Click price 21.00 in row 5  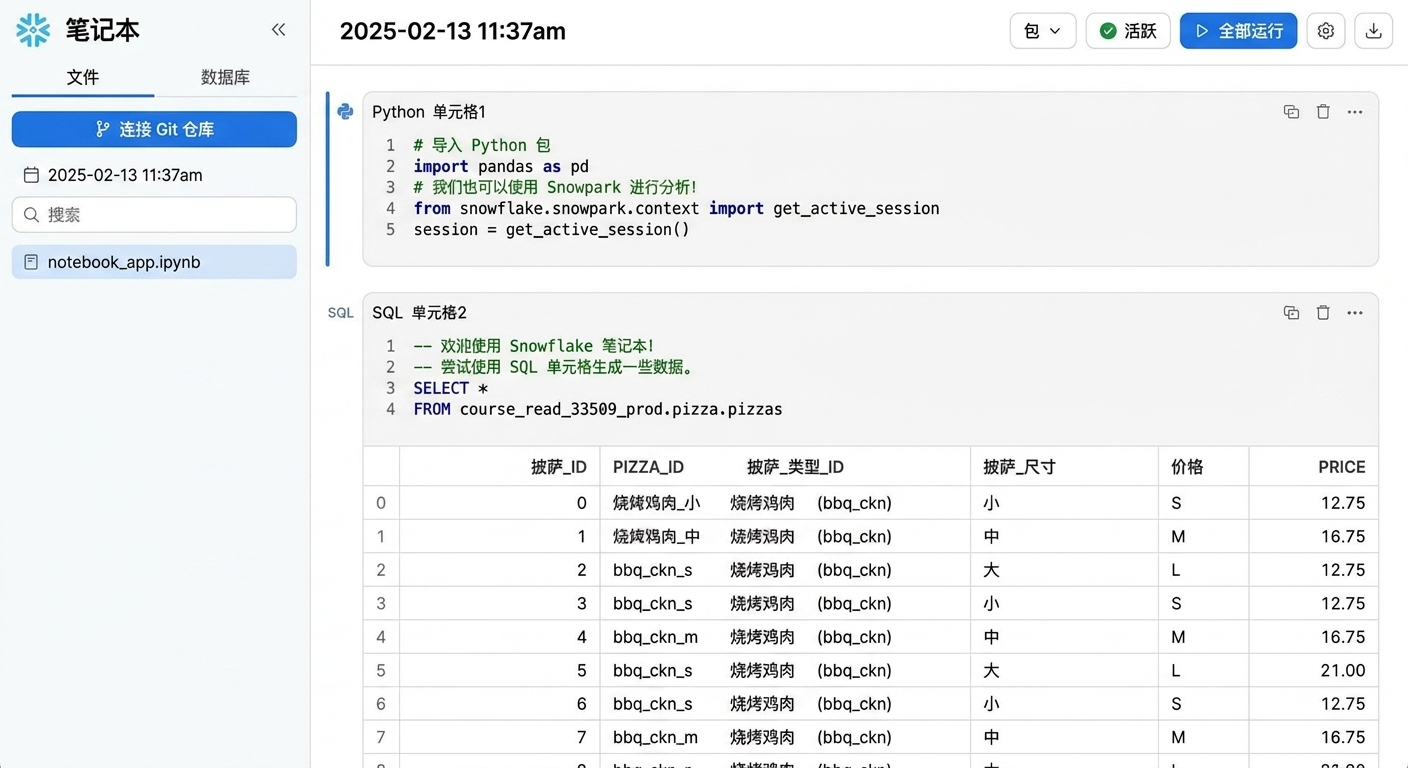tap(1343, 671)
